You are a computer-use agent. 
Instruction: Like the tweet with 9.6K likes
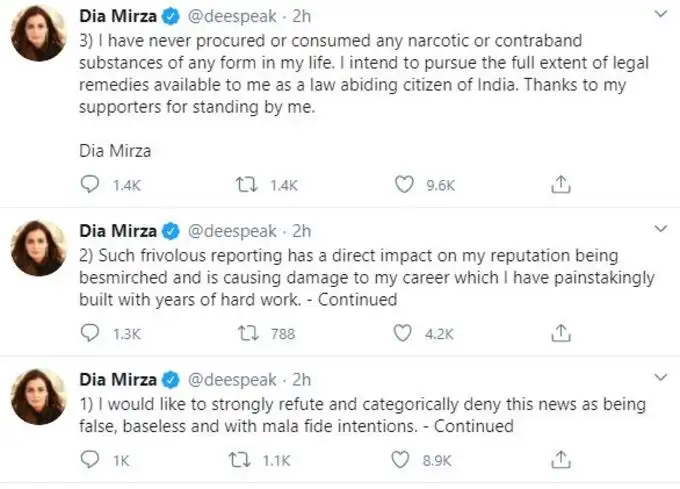(404, 184)
